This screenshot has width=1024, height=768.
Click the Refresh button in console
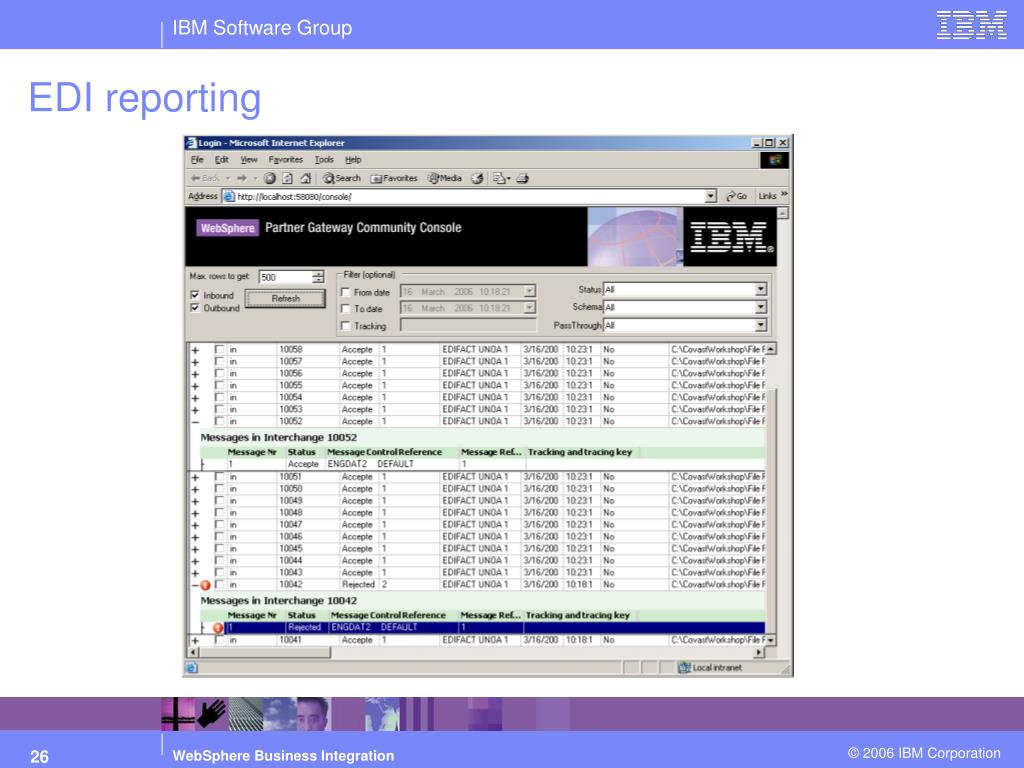click(x=285, y=298)
